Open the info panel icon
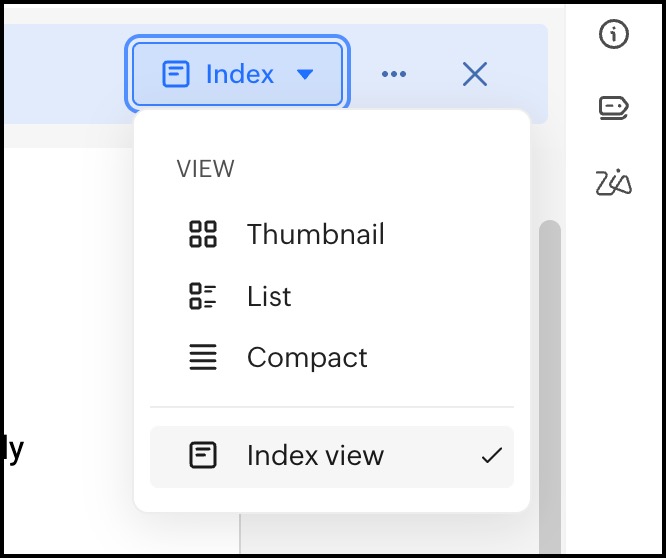666x558 pixels. [x=614, y=35]
